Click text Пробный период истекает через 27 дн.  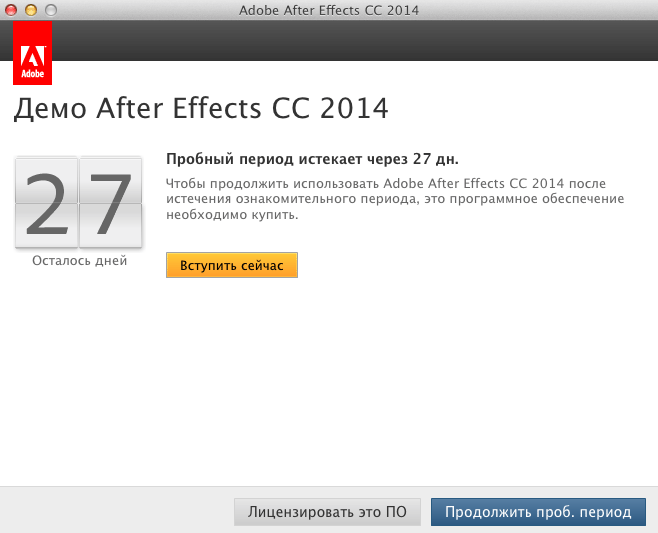click(x=312, y=159)
